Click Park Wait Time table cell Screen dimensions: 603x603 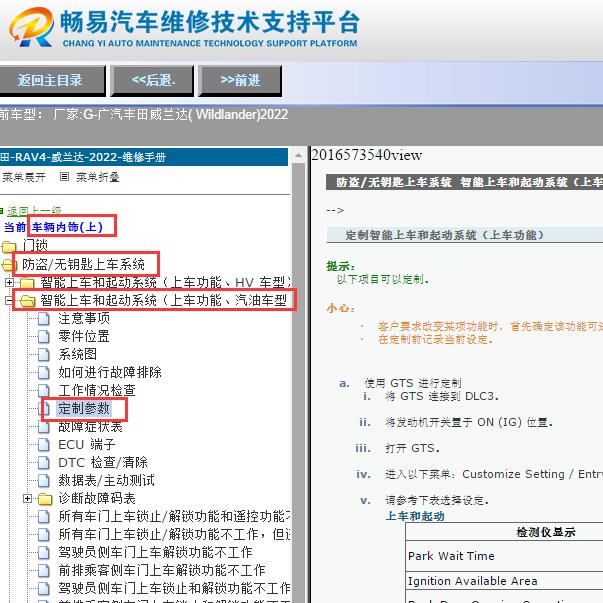tap(504, 556)
